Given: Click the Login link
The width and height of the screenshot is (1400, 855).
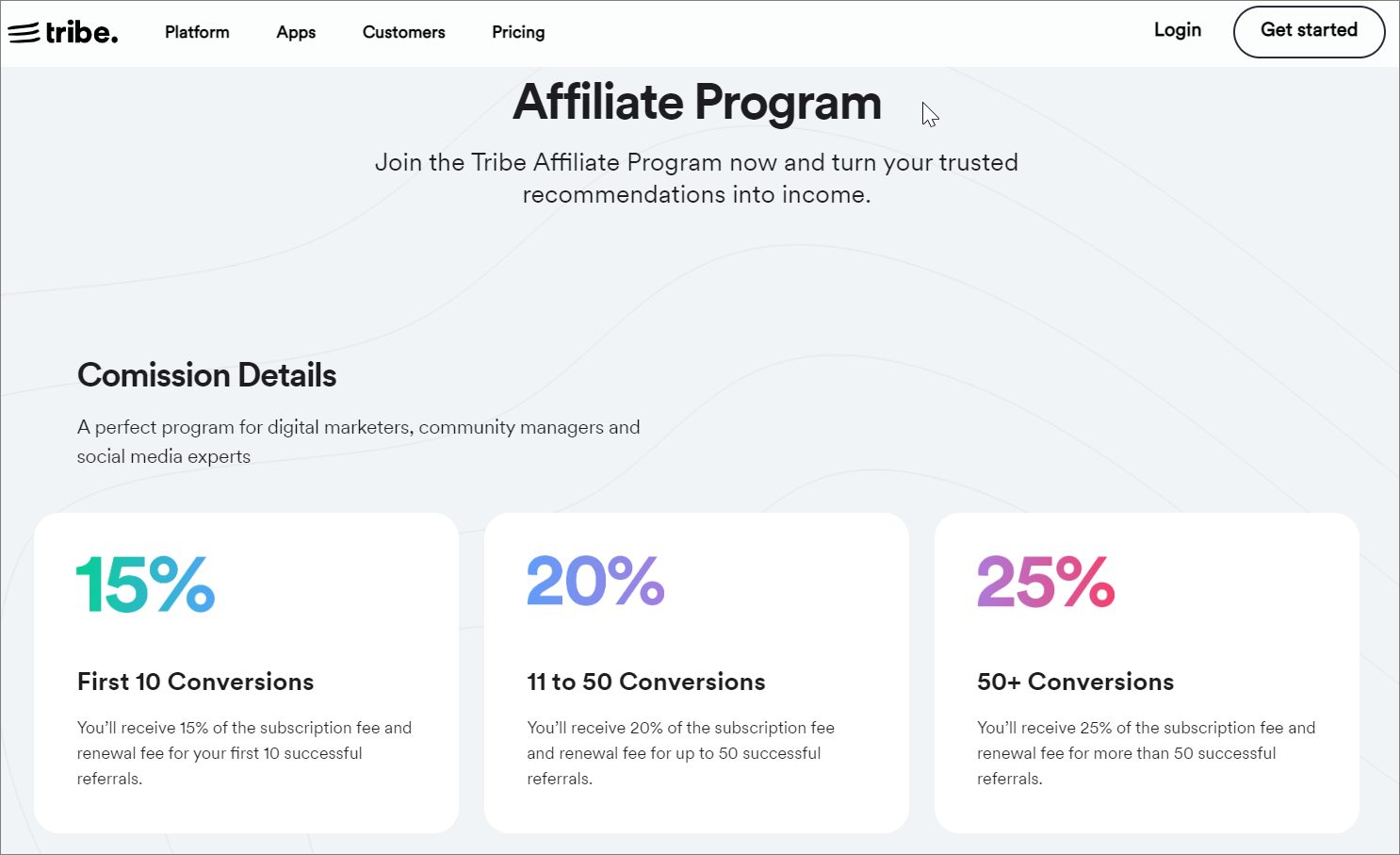Looking at the screenshot, I should point(1178,30).
